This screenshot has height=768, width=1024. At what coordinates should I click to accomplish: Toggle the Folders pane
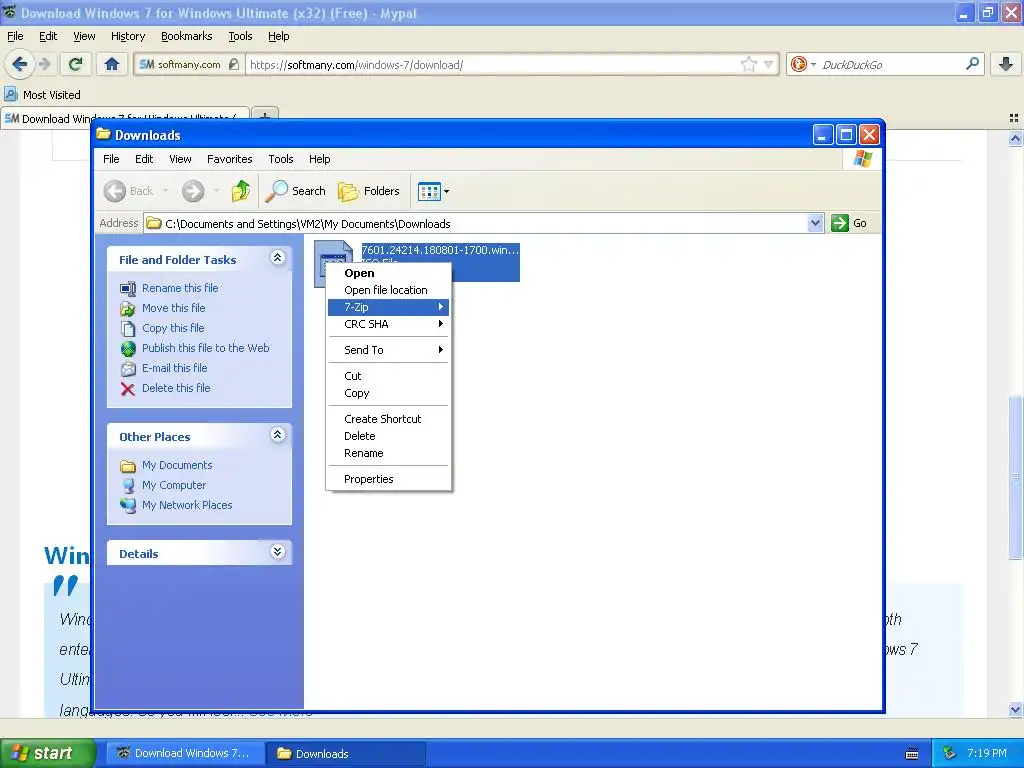point(369,191)
